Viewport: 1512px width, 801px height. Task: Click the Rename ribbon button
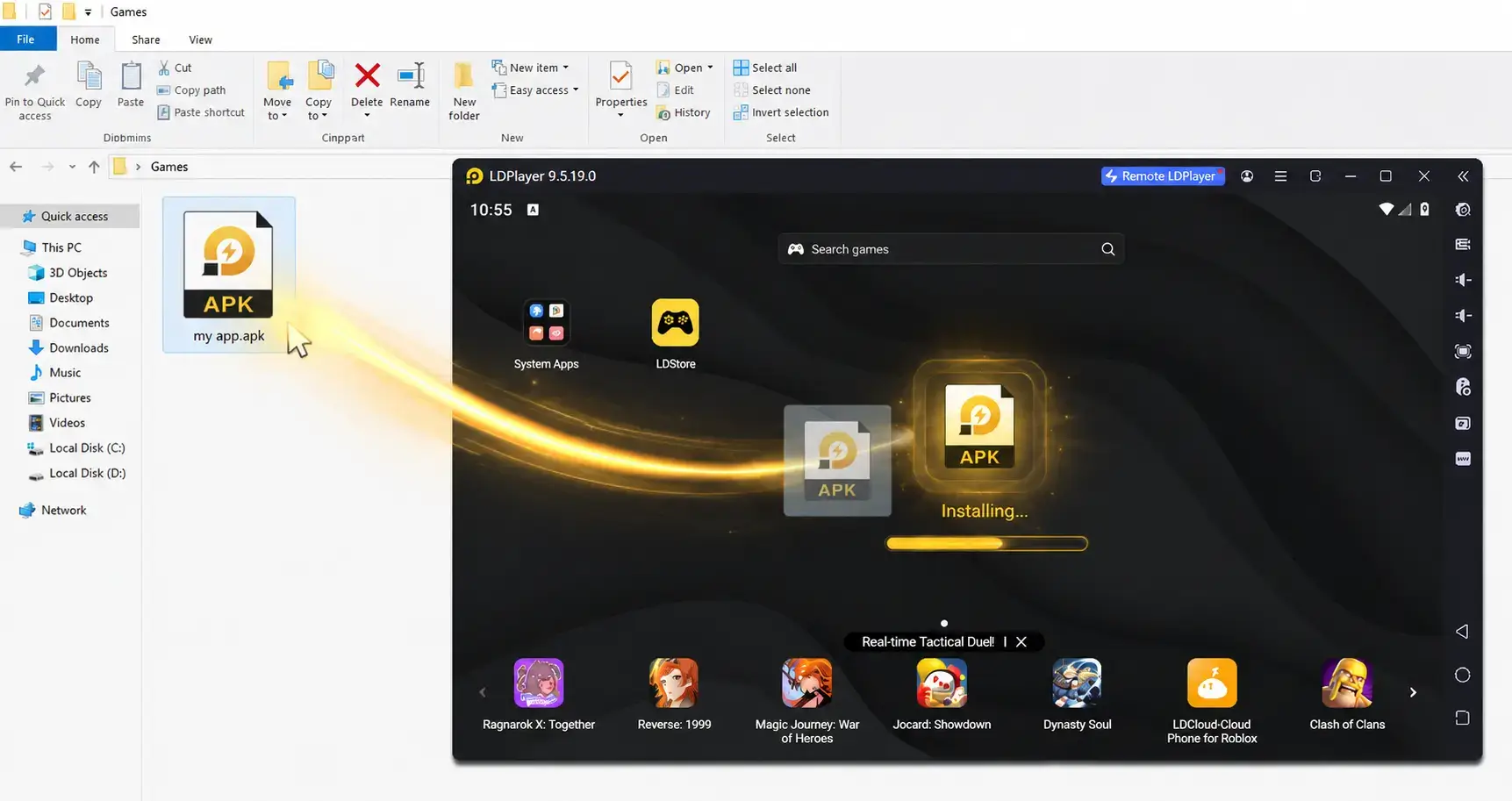[x=410, y=85]
